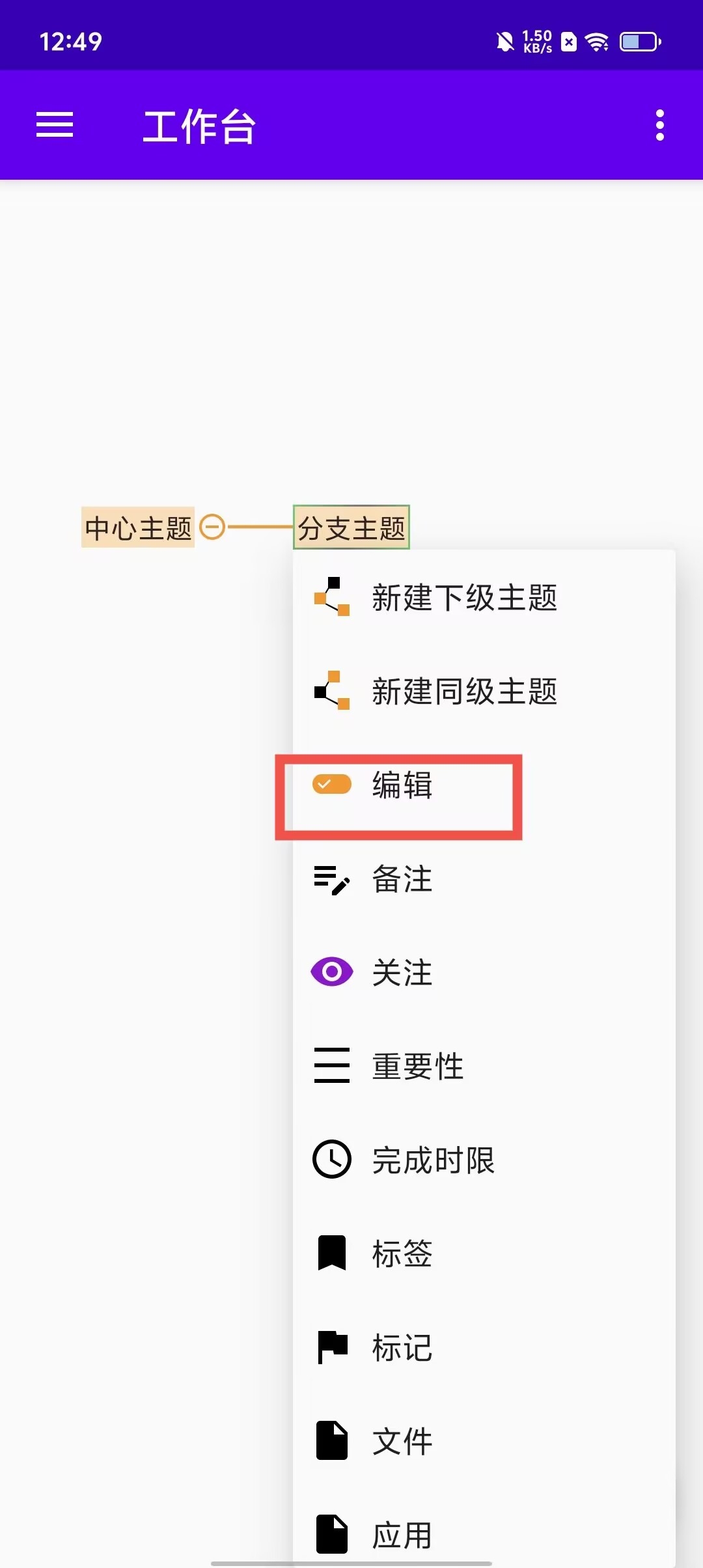Choose 完成时限 from the context menu
Screen dimensions: 703x1568
point(484,1160)
